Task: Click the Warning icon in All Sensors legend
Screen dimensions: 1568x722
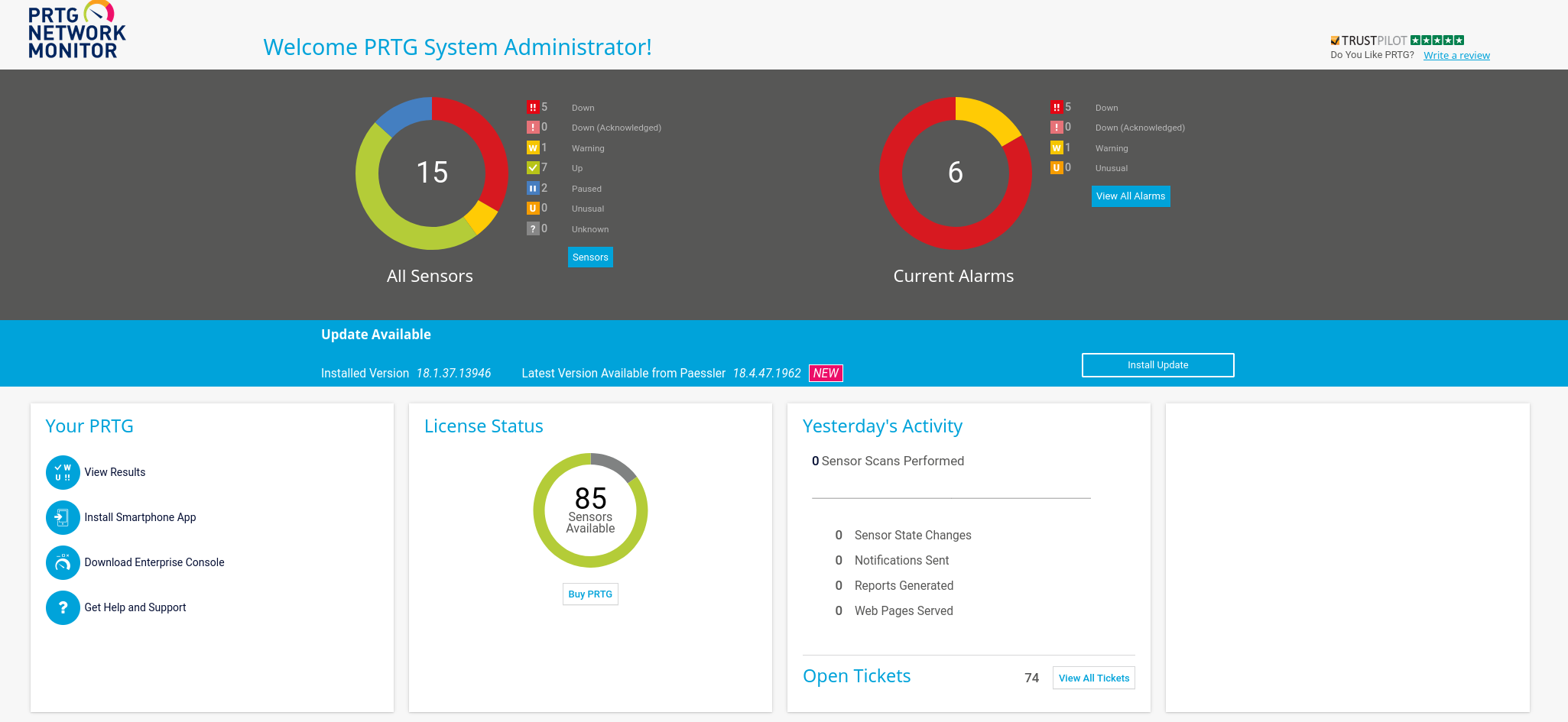Action: click(533, 148)
